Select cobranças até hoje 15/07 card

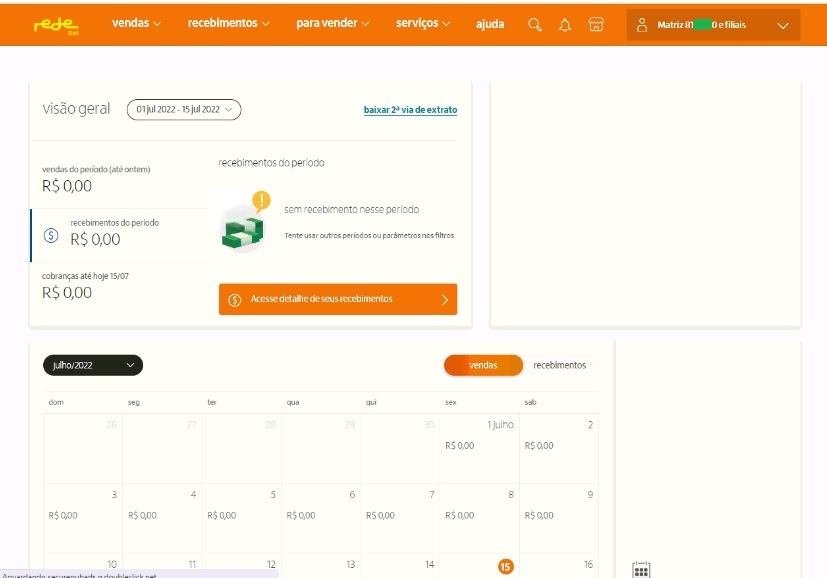click(120, 287)
